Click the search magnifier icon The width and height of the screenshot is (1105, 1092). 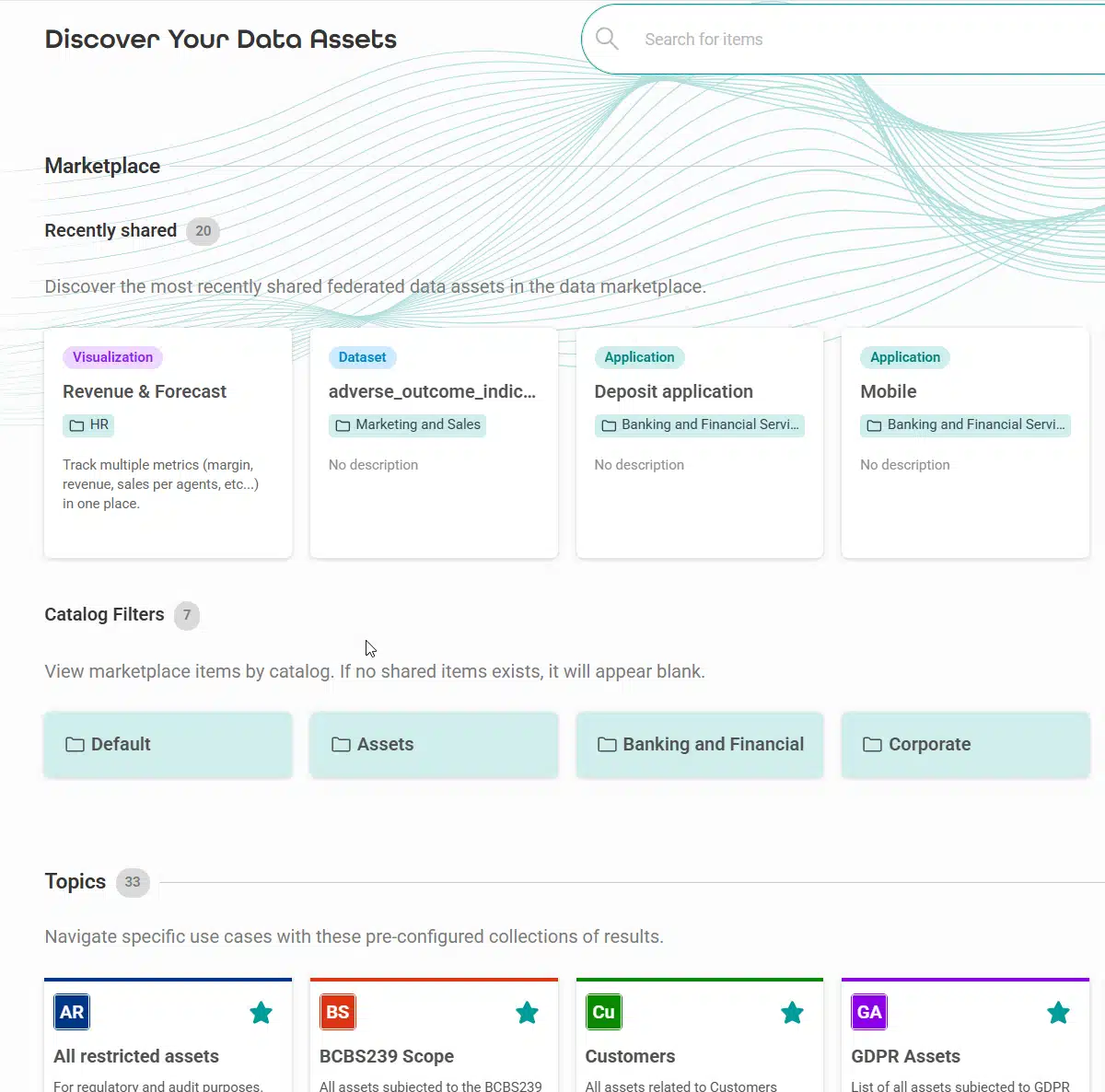click(x=607, y=39)
